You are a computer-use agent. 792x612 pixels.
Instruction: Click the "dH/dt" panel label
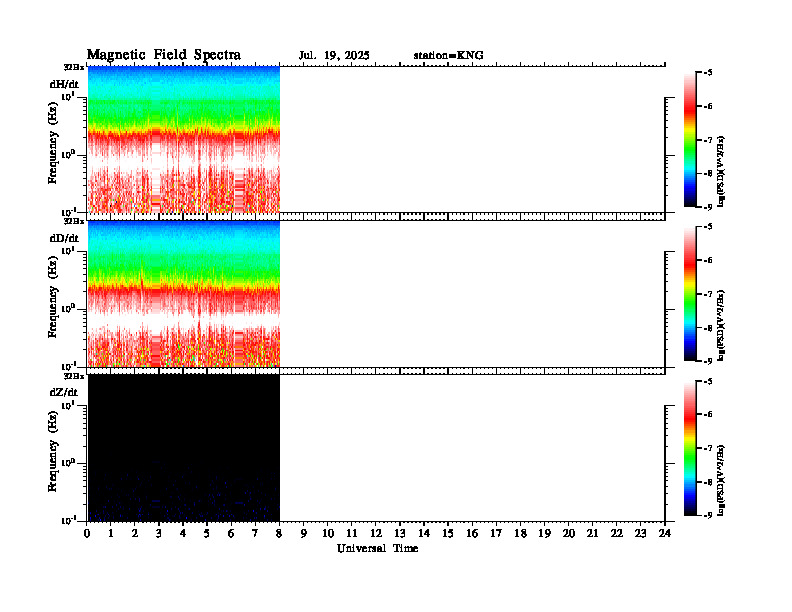click(x=64, y=84)
